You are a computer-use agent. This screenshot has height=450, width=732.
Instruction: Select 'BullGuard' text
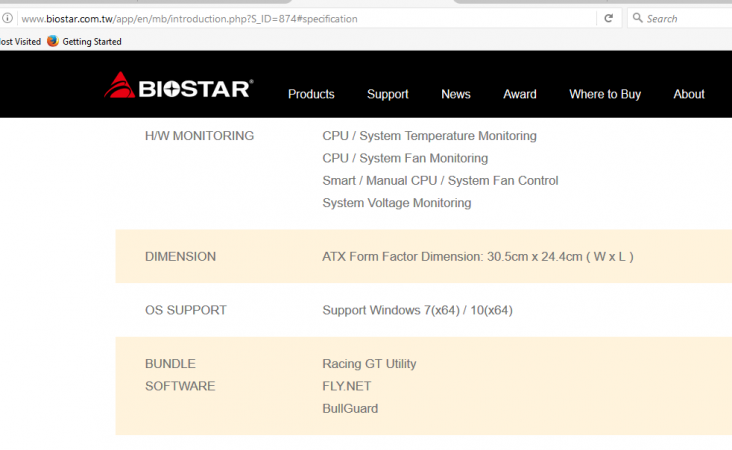click(350, 408)
